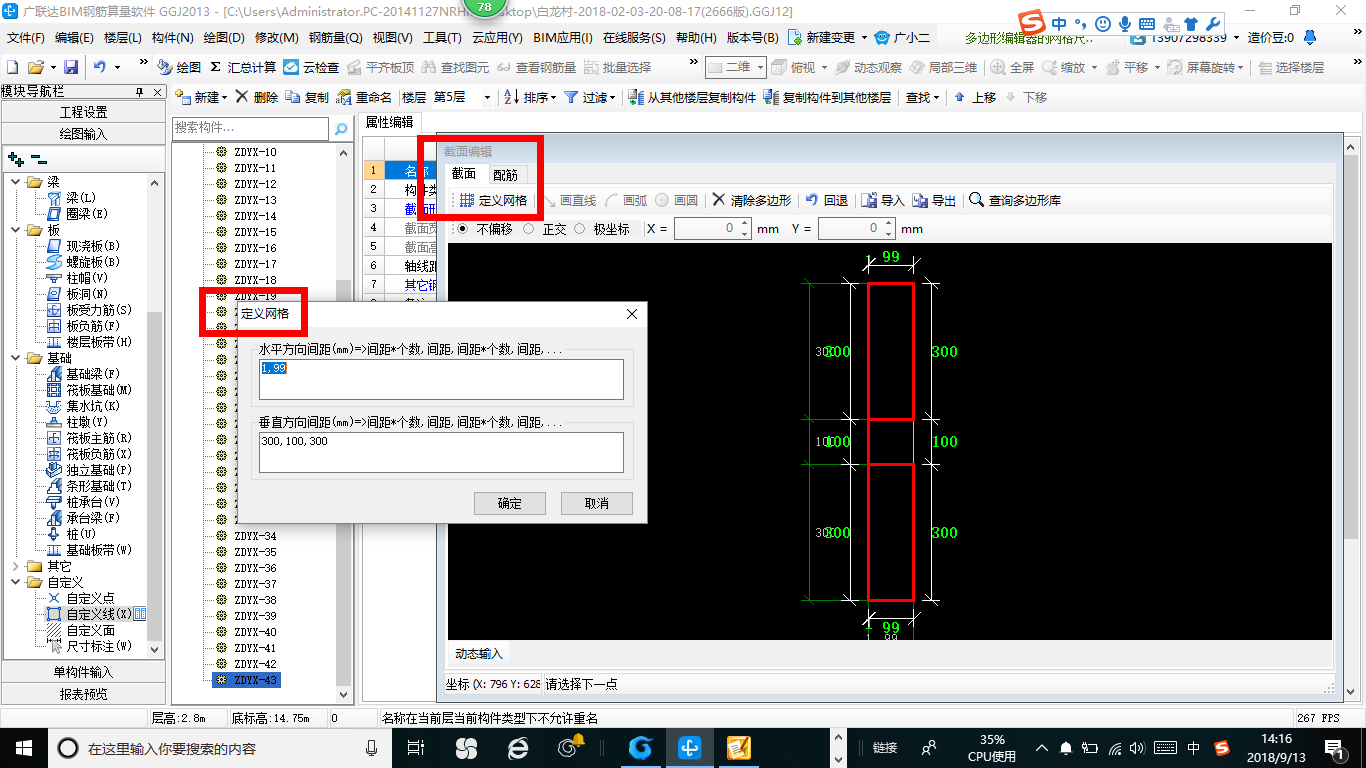
Task: Click 定义网格 define grid in the section editor
Action: 493,200
